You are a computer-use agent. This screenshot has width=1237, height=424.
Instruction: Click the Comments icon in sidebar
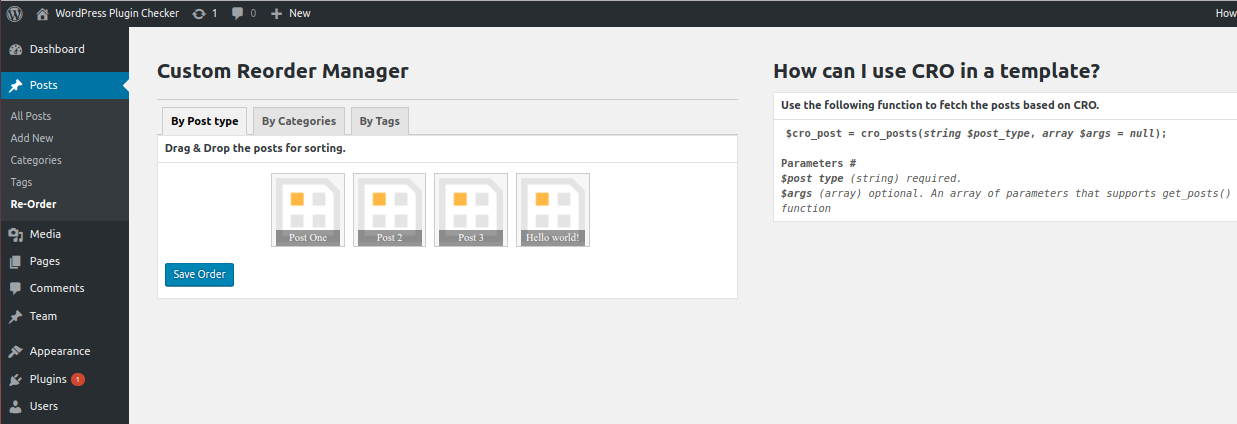click(15, 288)
